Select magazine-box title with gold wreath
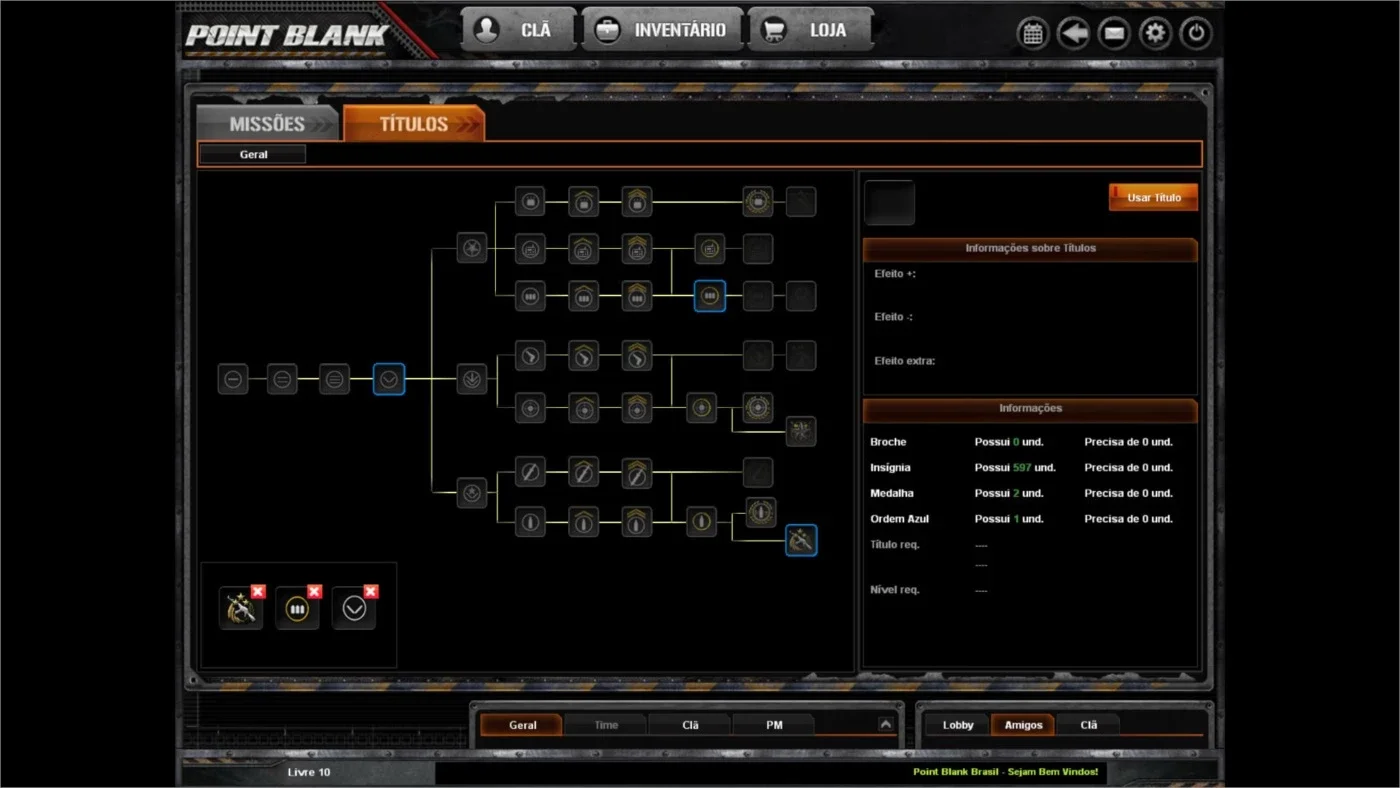 (x=758, y=201)
